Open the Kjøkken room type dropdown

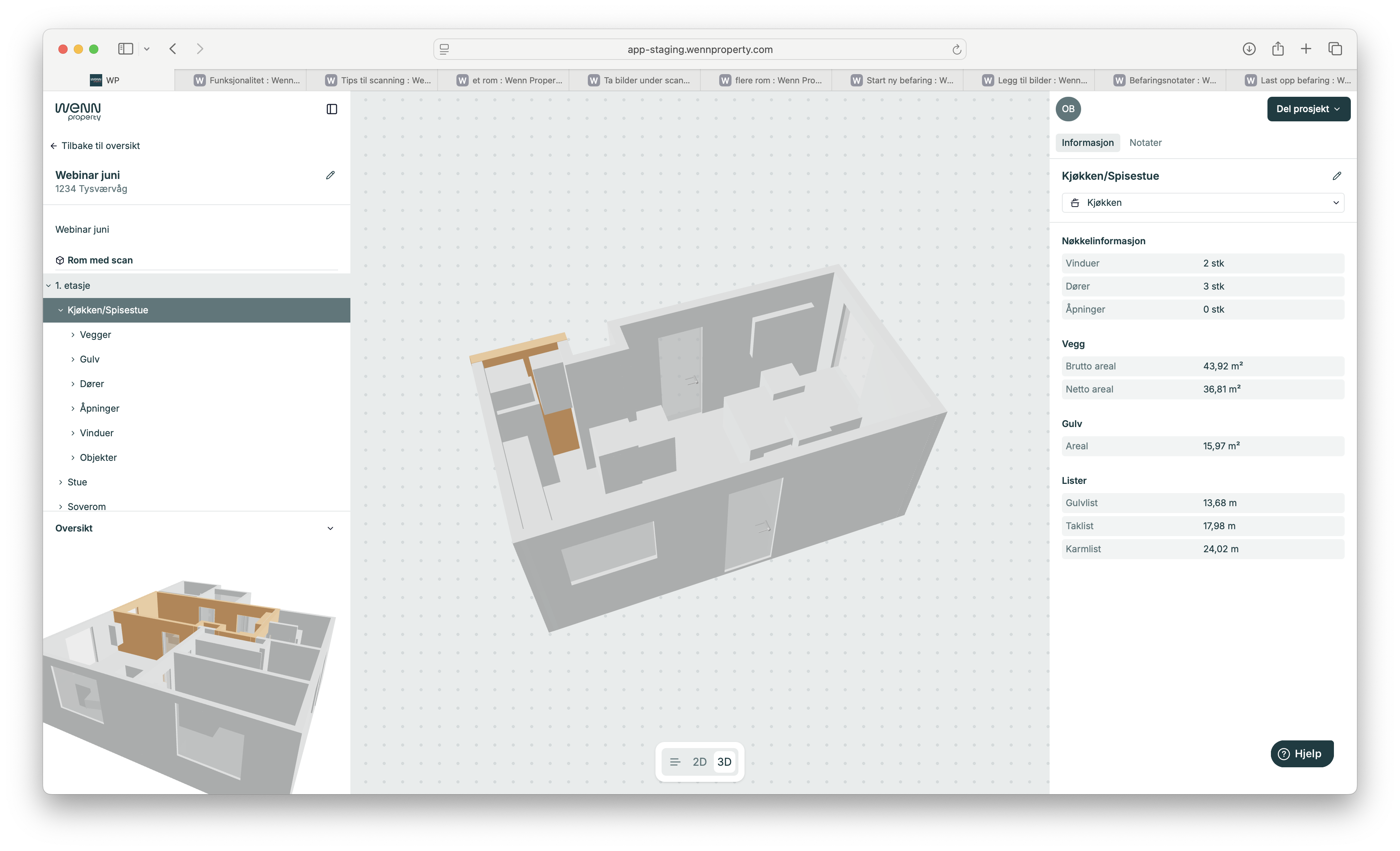click(x=1202, y=203)
